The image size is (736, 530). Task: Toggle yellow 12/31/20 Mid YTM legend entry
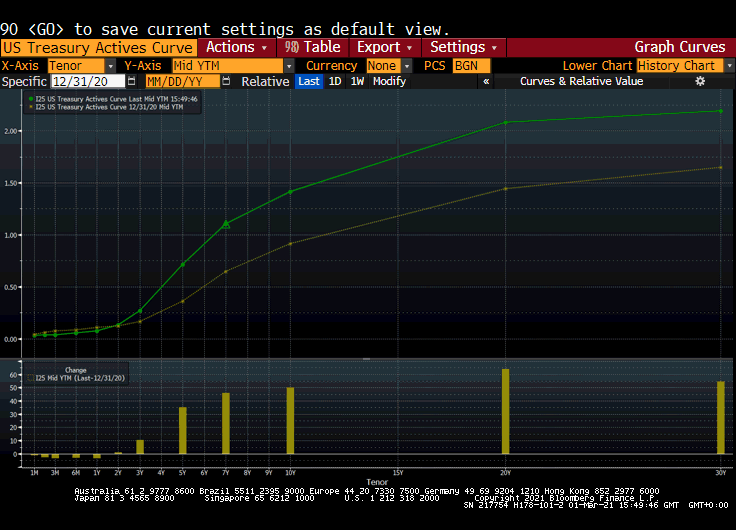click(107, 107)
